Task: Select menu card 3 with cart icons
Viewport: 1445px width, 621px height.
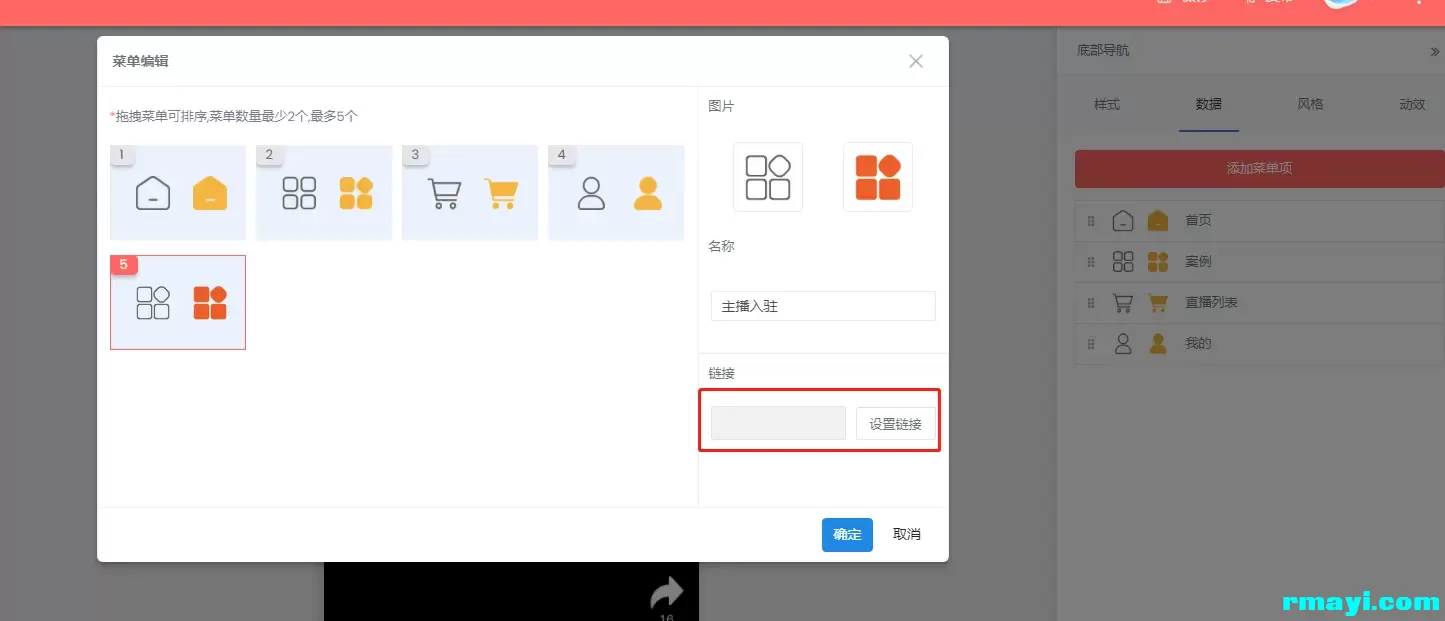Action: click(470, 193)
